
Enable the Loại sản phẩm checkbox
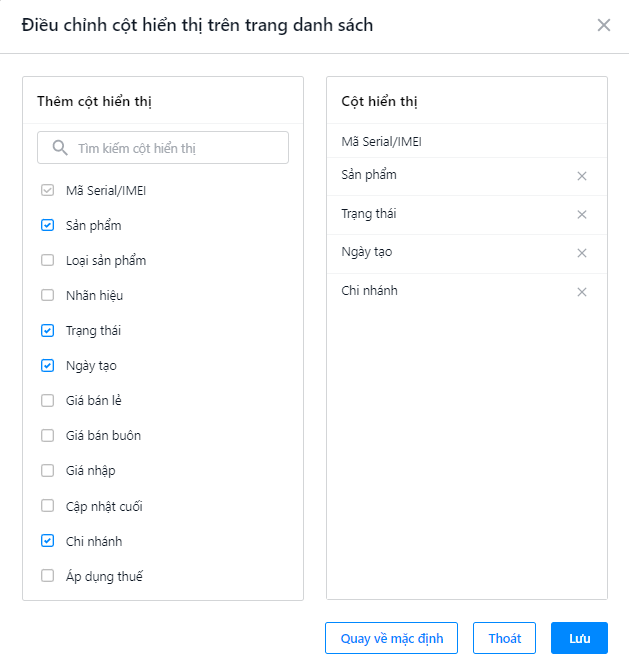pos(47,260)
